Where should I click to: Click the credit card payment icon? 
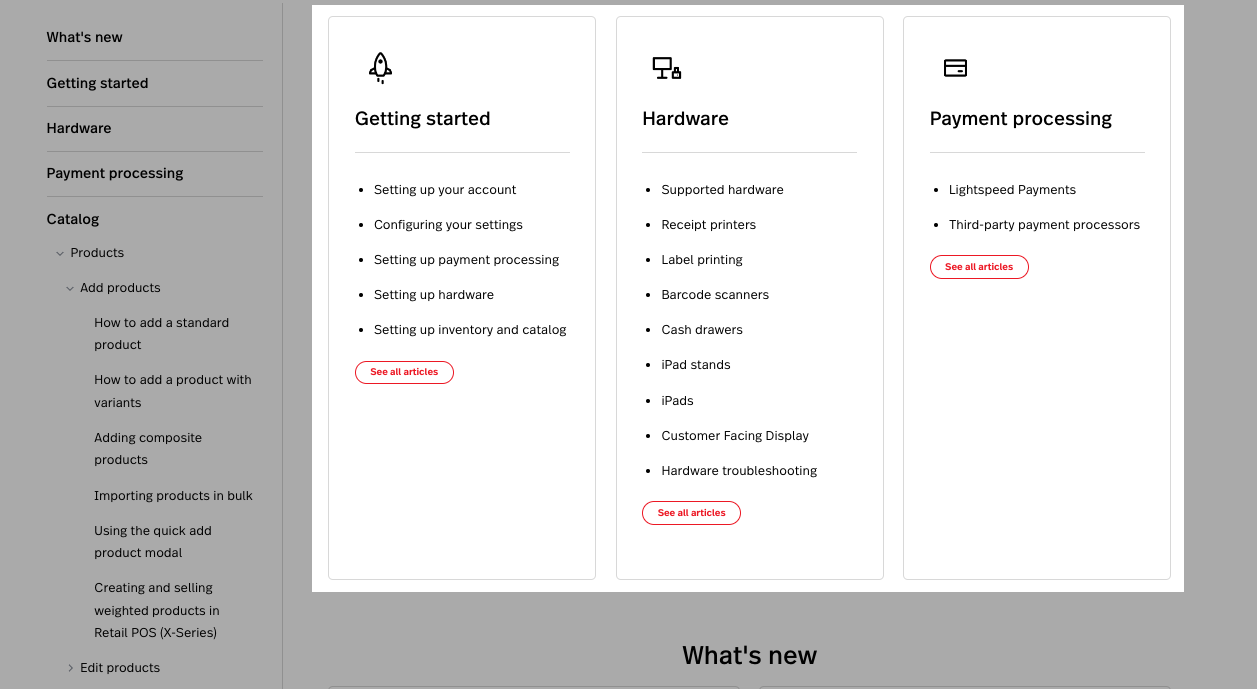[x=955, y=68]
